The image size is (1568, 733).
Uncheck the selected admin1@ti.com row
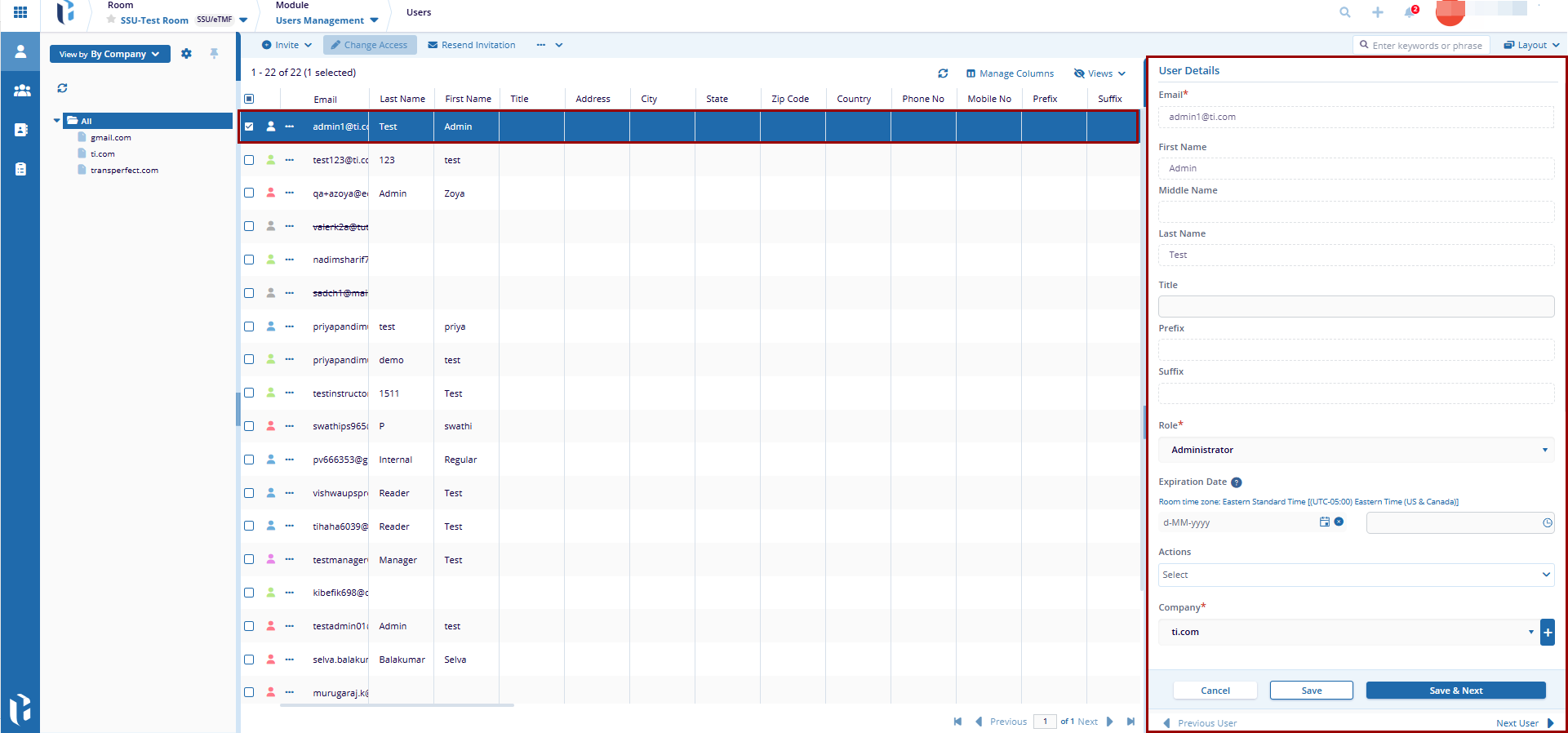[x=249, y=127]
